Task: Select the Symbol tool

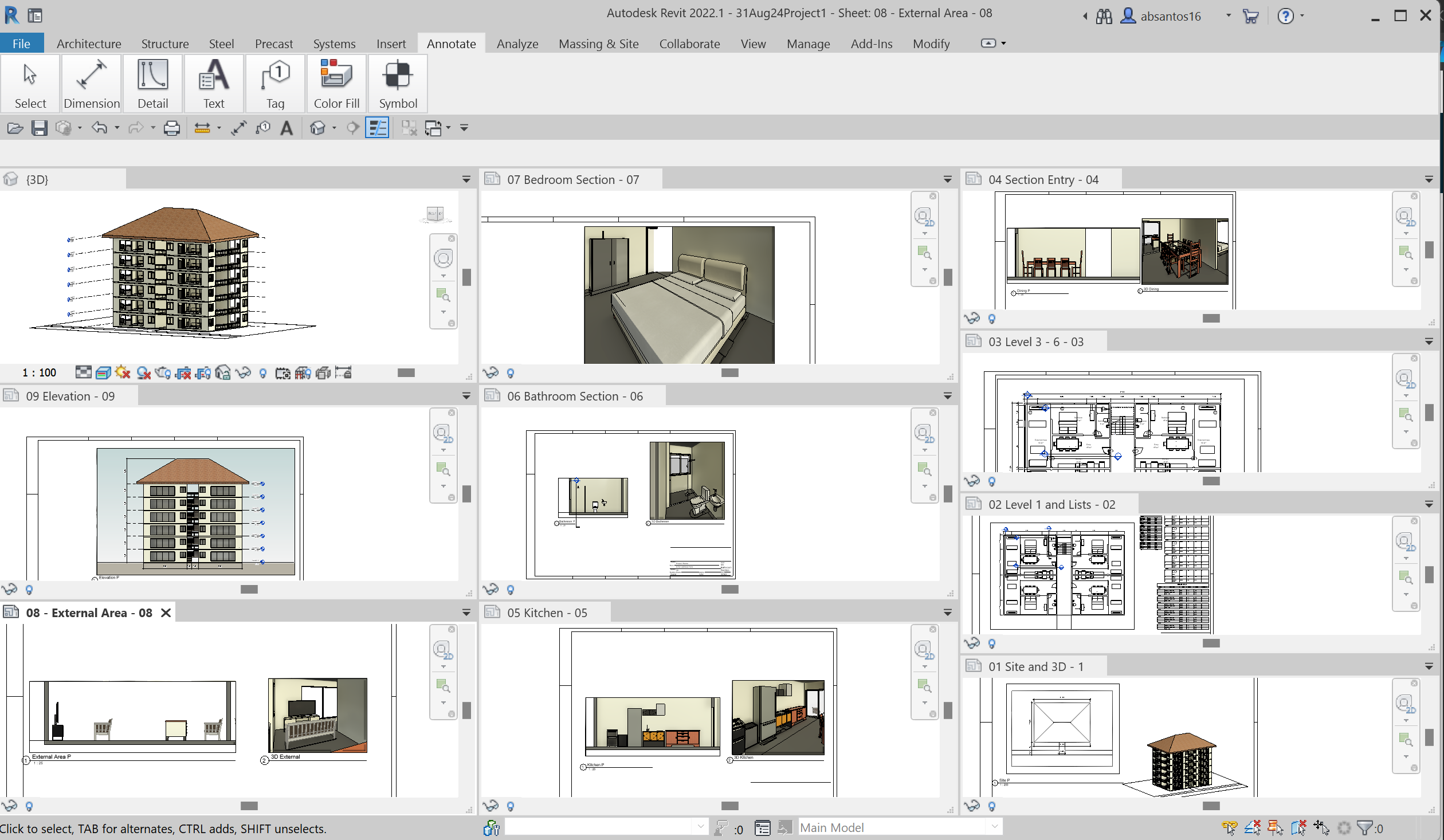Action: 398,84
